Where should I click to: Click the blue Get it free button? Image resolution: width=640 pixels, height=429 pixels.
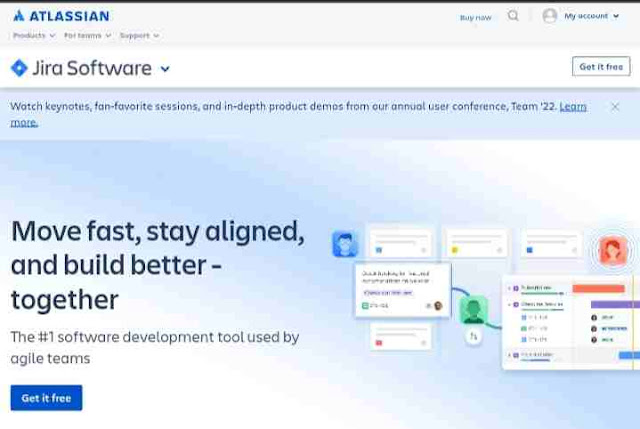tap(46, 398)
